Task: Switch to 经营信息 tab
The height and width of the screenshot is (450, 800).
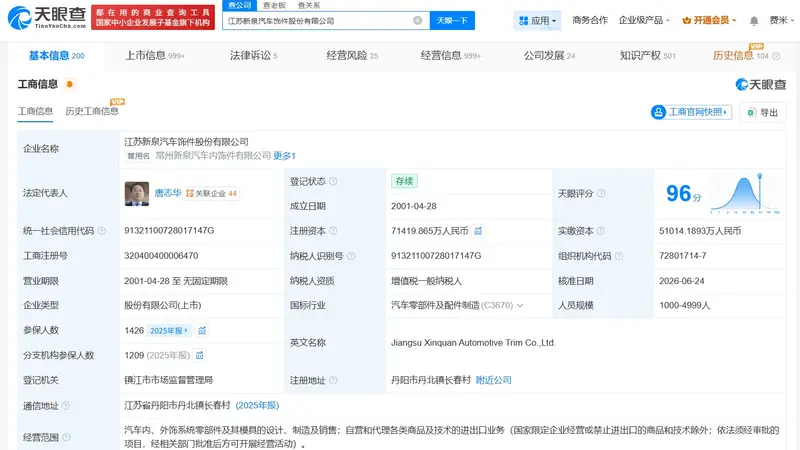Action: click(451, 56)
